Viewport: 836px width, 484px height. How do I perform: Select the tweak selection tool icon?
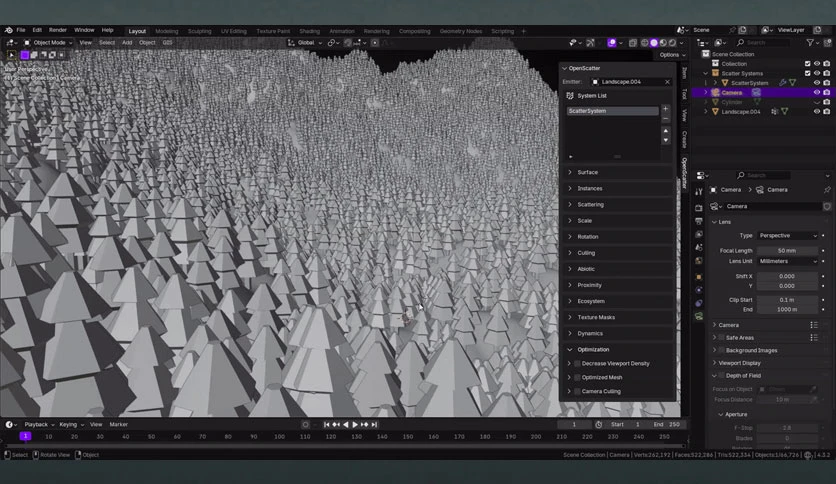[x=12, y=54]
